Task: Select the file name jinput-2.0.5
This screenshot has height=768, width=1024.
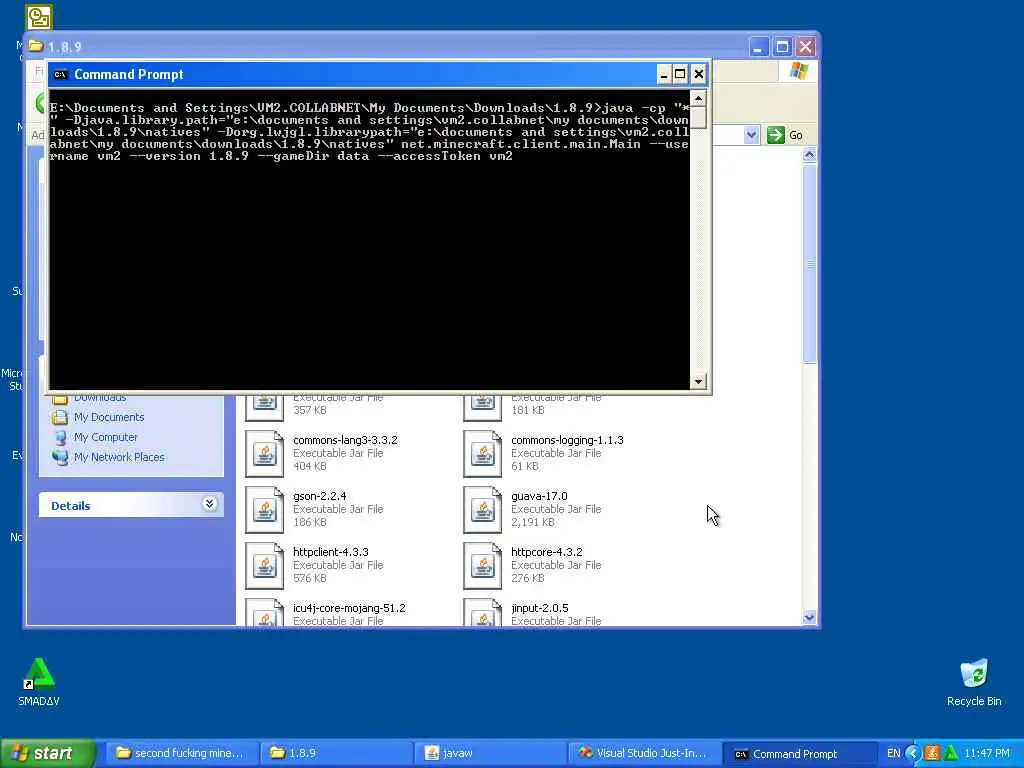Action: click(x=539, y=608)
